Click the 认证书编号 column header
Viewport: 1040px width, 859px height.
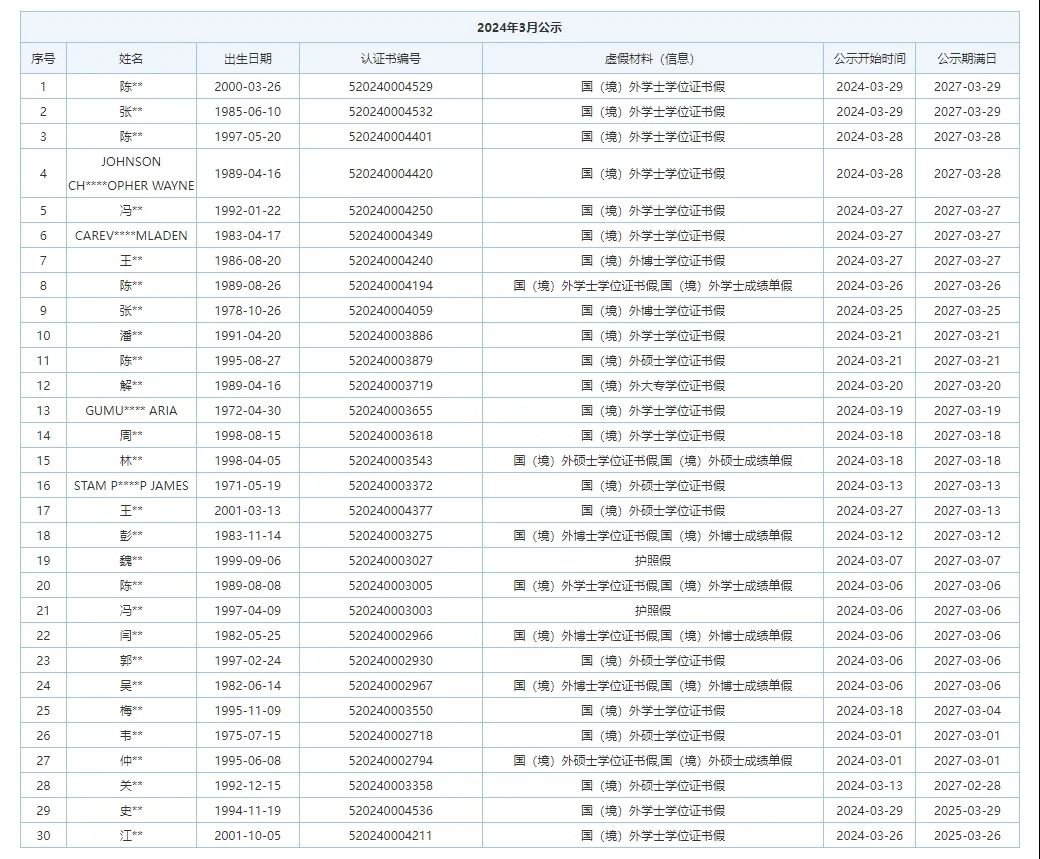coord(391,58)
